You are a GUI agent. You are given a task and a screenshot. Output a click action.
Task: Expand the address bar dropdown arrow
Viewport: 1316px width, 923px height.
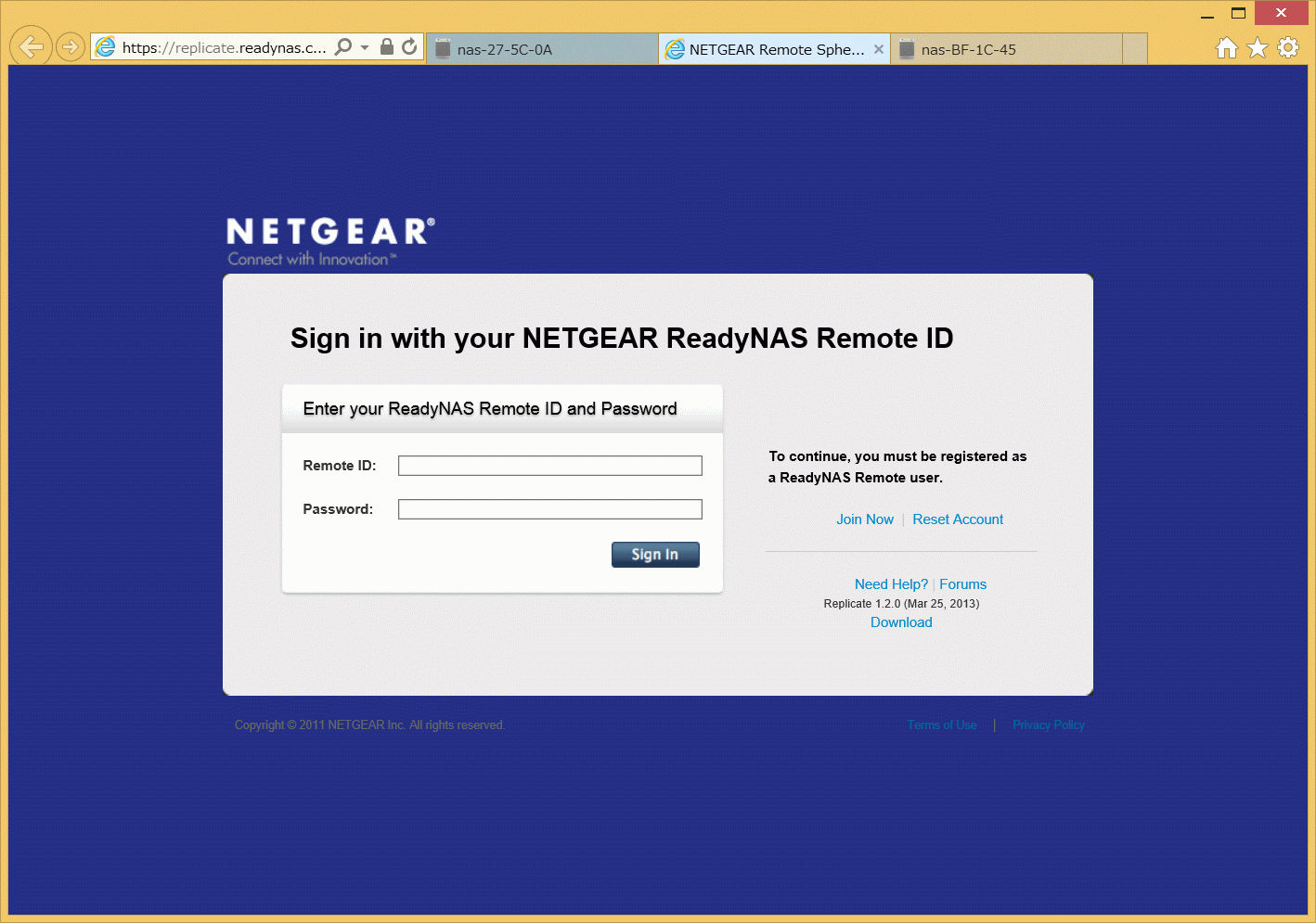(365, 47)
